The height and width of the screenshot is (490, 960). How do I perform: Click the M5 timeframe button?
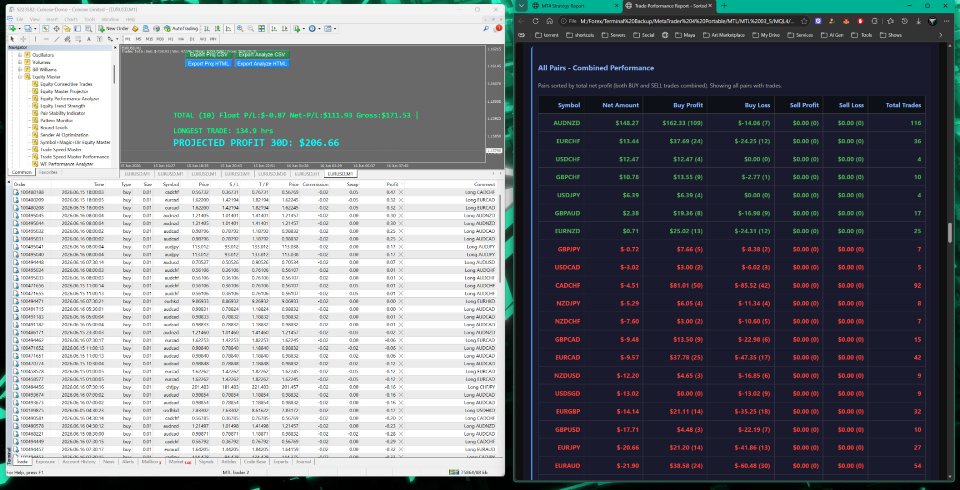(x=138, y=39)
